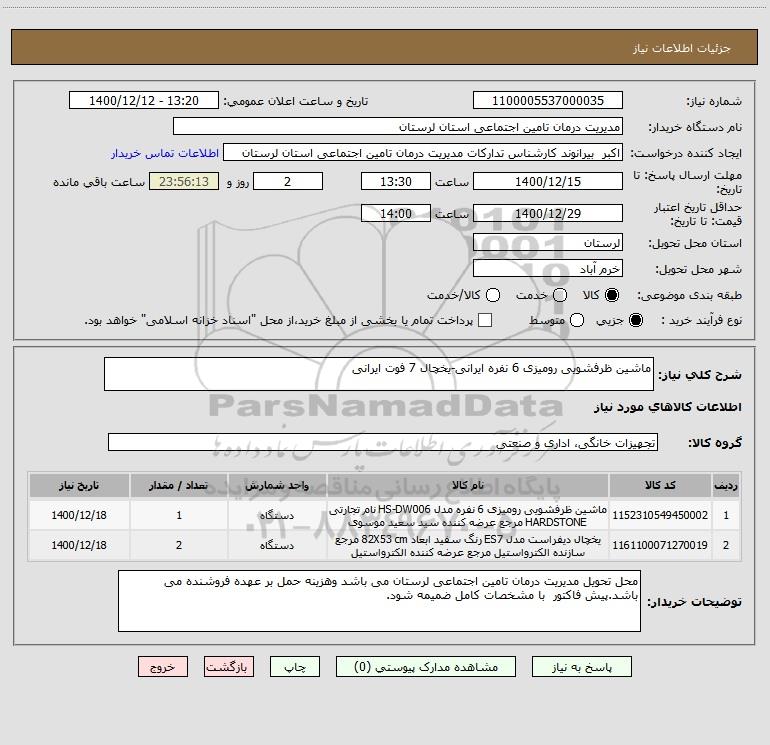770x745 pixels.
Task: Click the پاسخ به نیاز button
Action: coord(581,667)
